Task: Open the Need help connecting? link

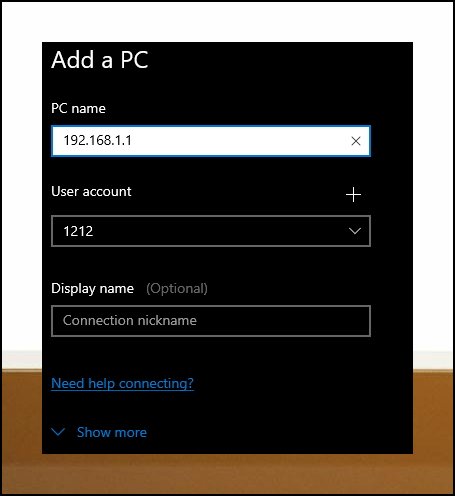Action: pos(122,383)
